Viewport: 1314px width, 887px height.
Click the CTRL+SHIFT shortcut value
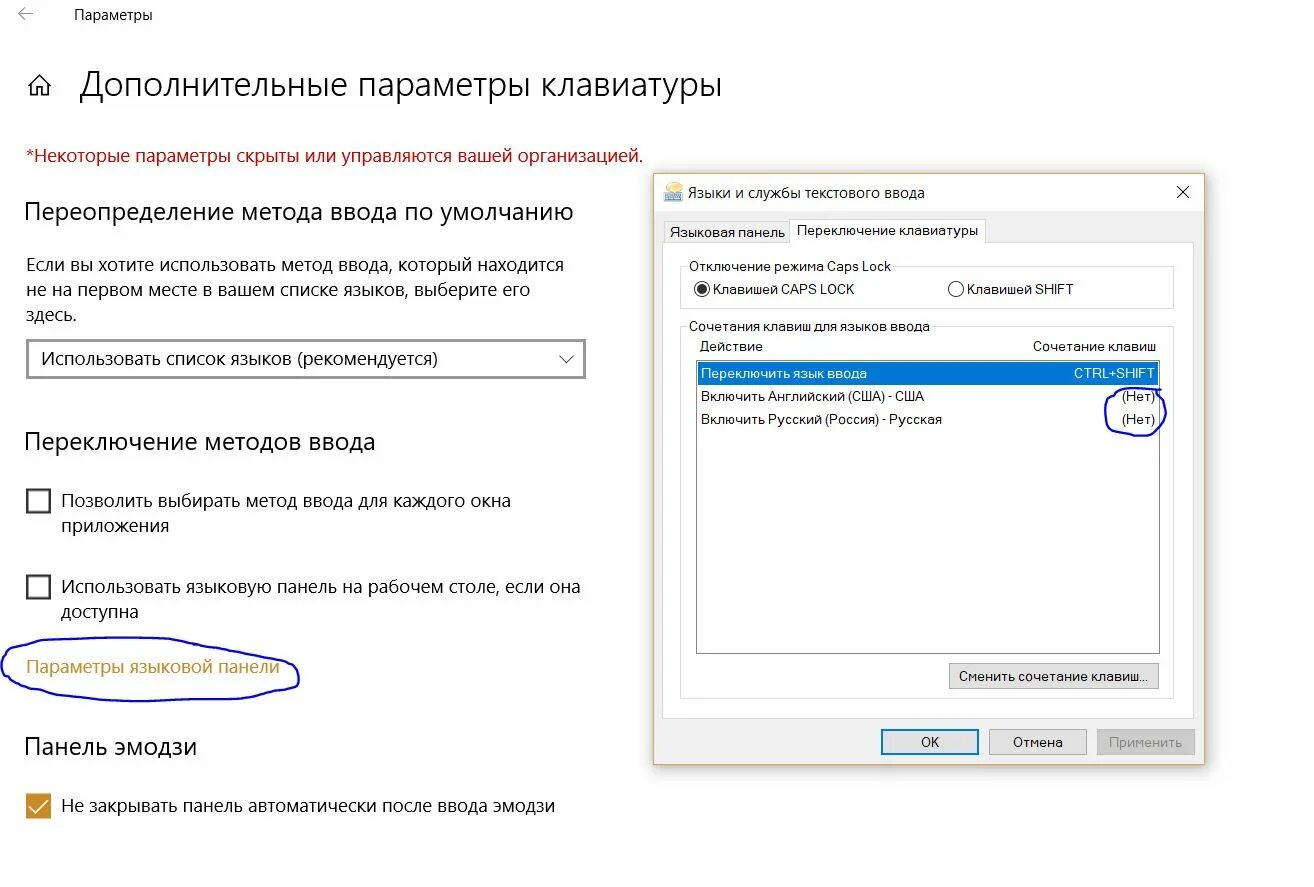(1114, 373)
